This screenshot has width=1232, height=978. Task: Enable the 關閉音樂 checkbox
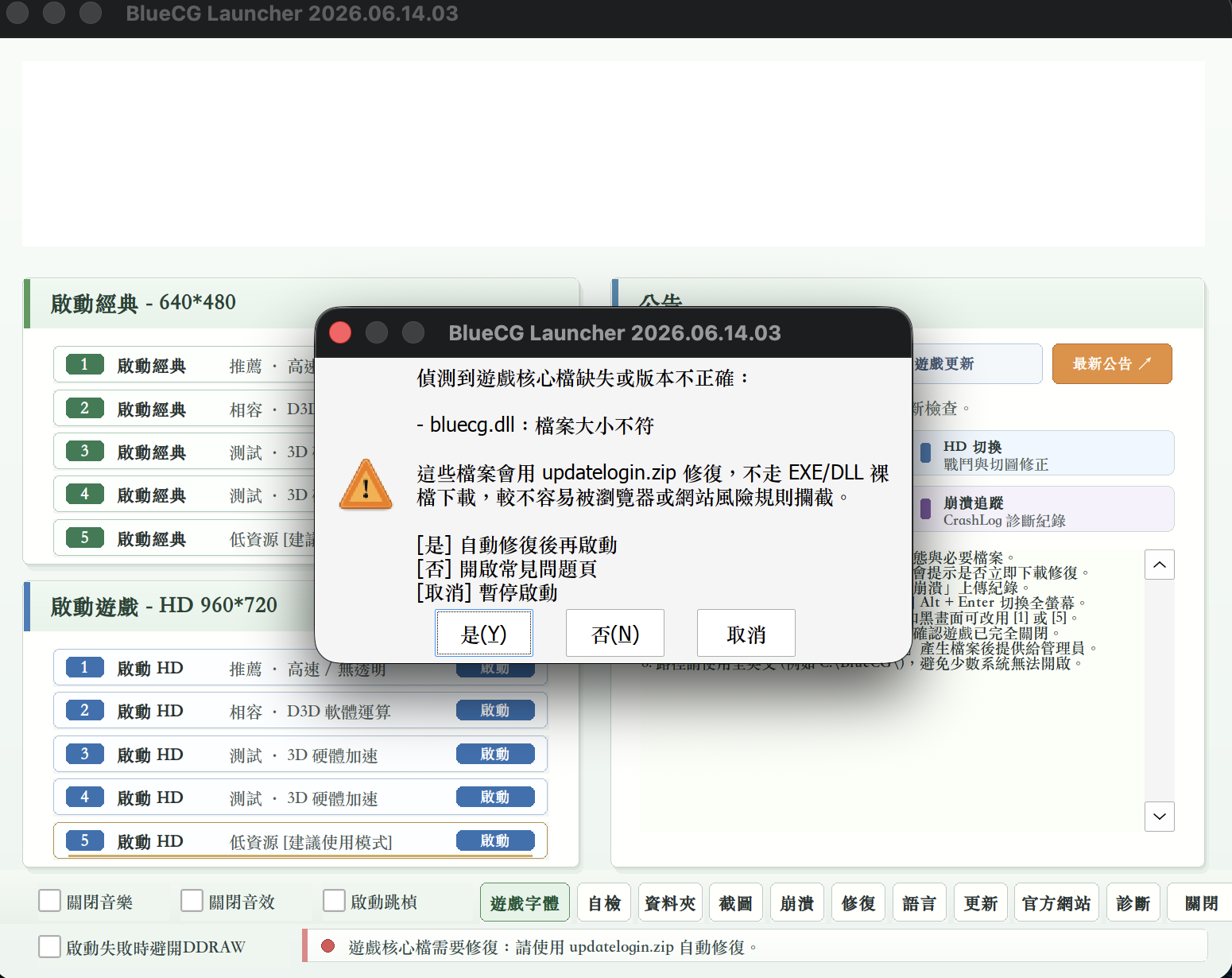(50, 901)
